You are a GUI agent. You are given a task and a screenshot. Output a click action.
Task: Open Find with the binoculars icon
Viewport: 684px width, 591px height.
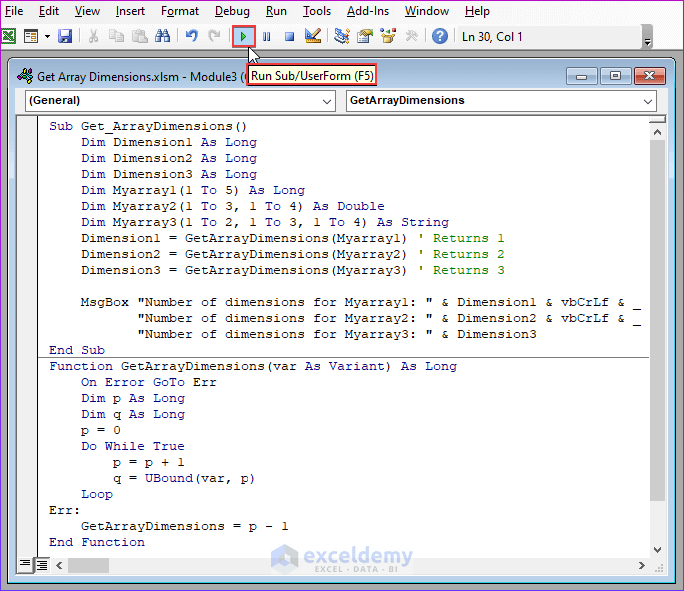162,36
